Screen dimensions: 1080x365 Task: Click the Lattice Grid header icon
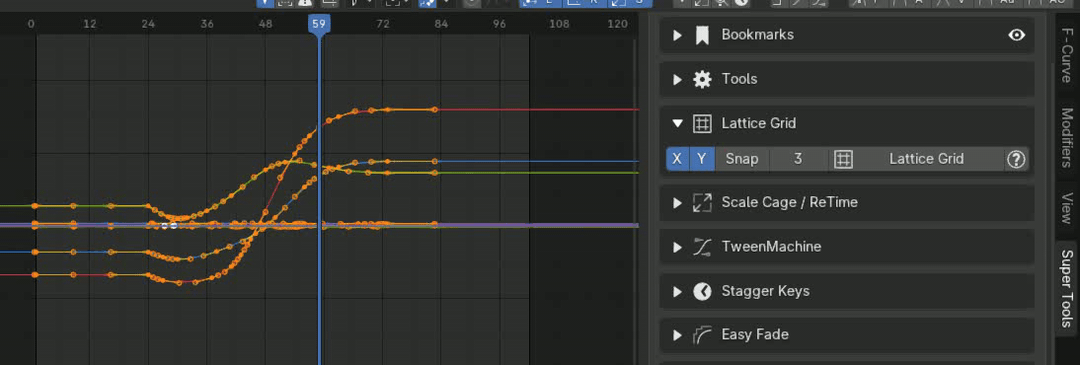[702, 123]
